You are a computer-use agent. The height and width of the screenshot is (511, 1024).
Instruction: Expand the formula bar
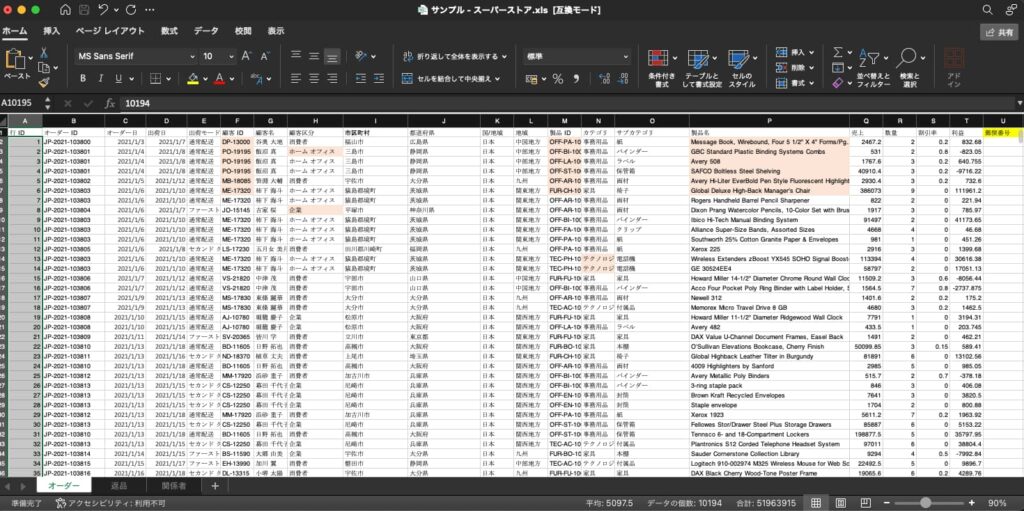[x=1013, y=103]
